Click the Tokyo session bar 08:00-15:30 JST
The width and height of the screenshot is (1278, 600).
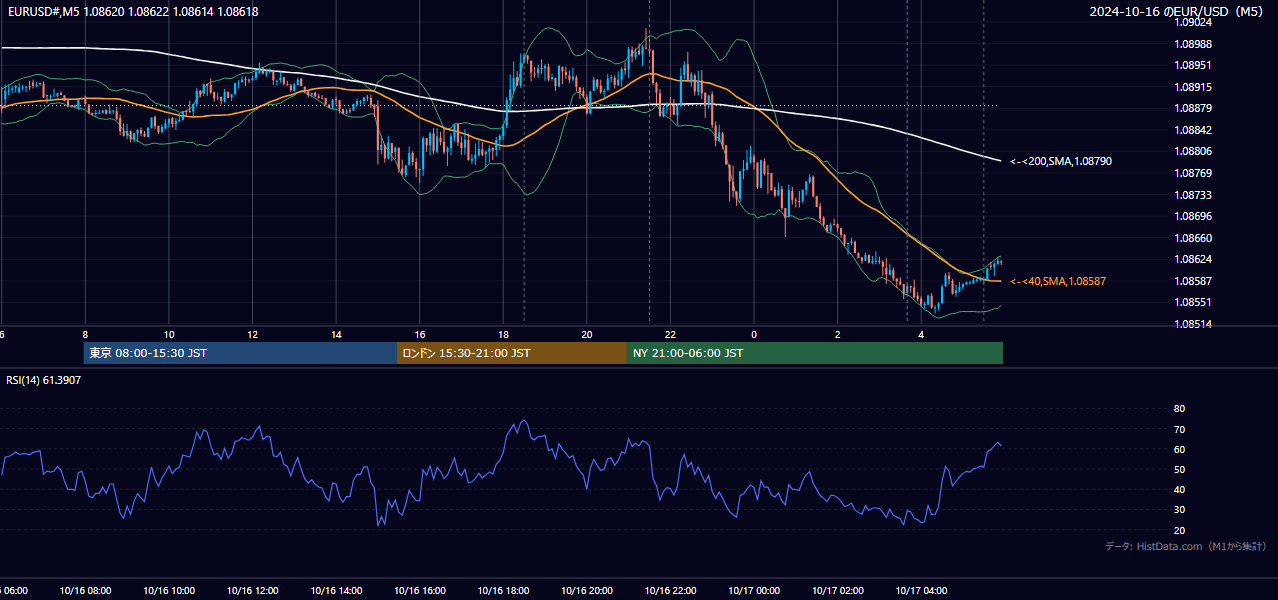[240, 353]
